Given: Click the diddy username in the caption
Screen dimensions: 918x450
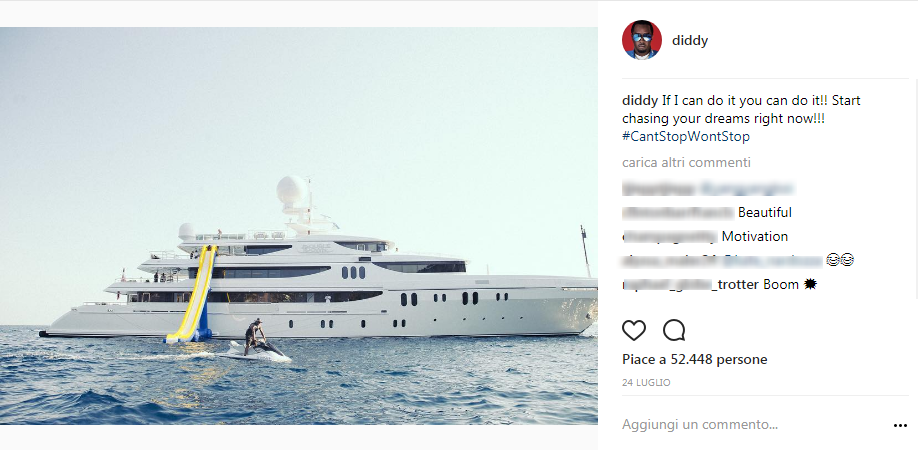Looking at the screenshot, I should [x=640, y=101].
